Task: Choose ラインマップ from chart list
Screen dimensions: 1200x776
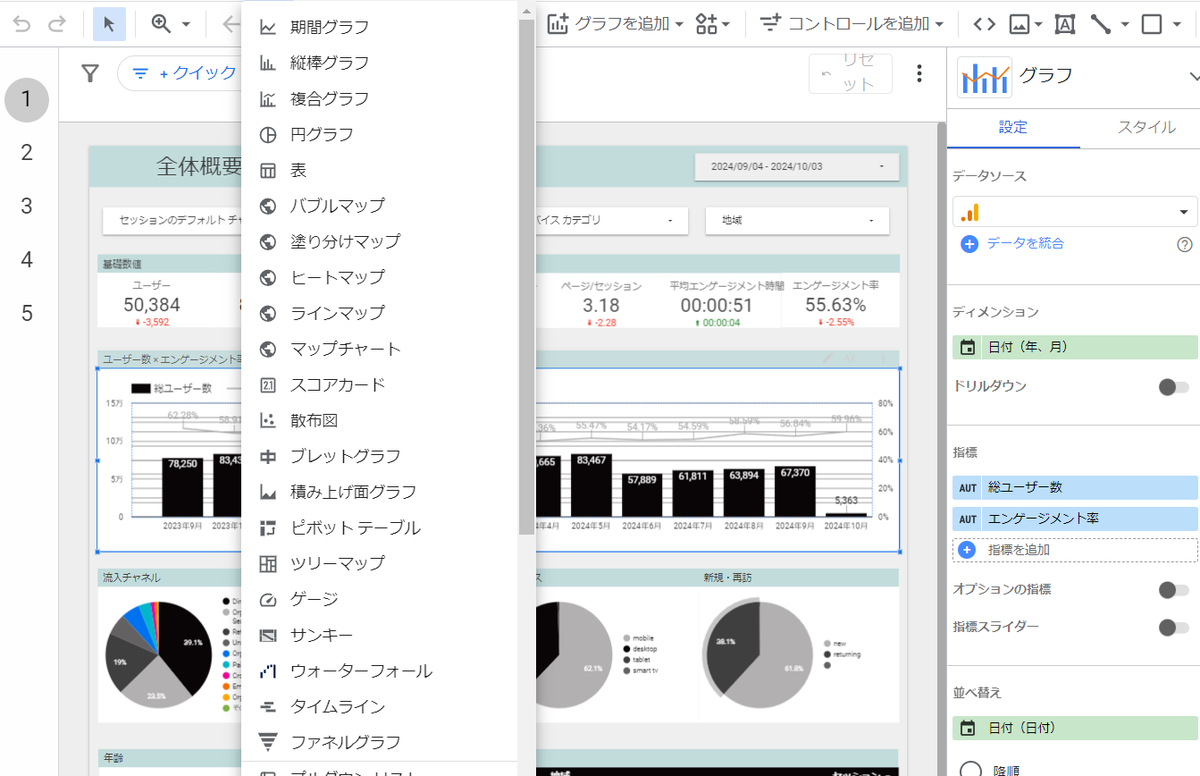Action: [x=379, y=313]
